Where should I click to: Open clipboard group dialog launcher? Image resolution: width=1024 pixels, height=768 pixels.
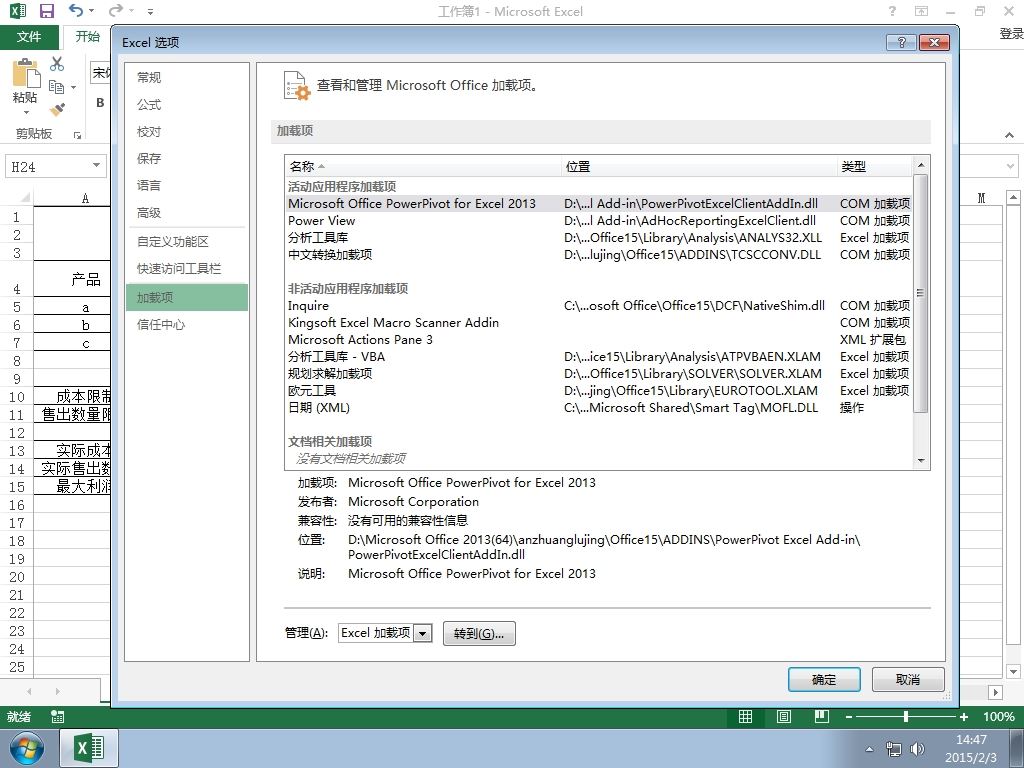click(x=78, y=135)
